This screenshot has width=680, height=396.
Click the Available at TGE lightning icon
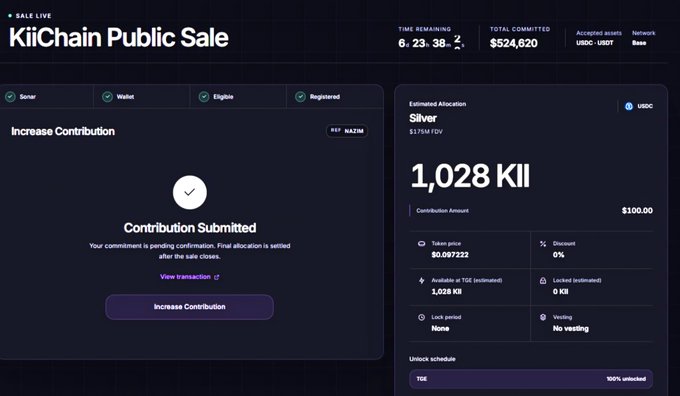[x=422, y=281]
